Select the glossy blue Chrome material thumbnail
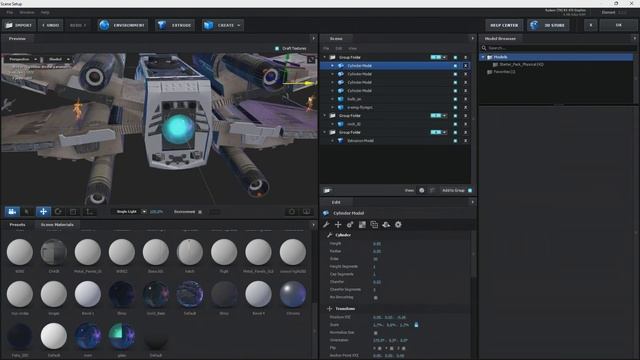 (293, 294)
